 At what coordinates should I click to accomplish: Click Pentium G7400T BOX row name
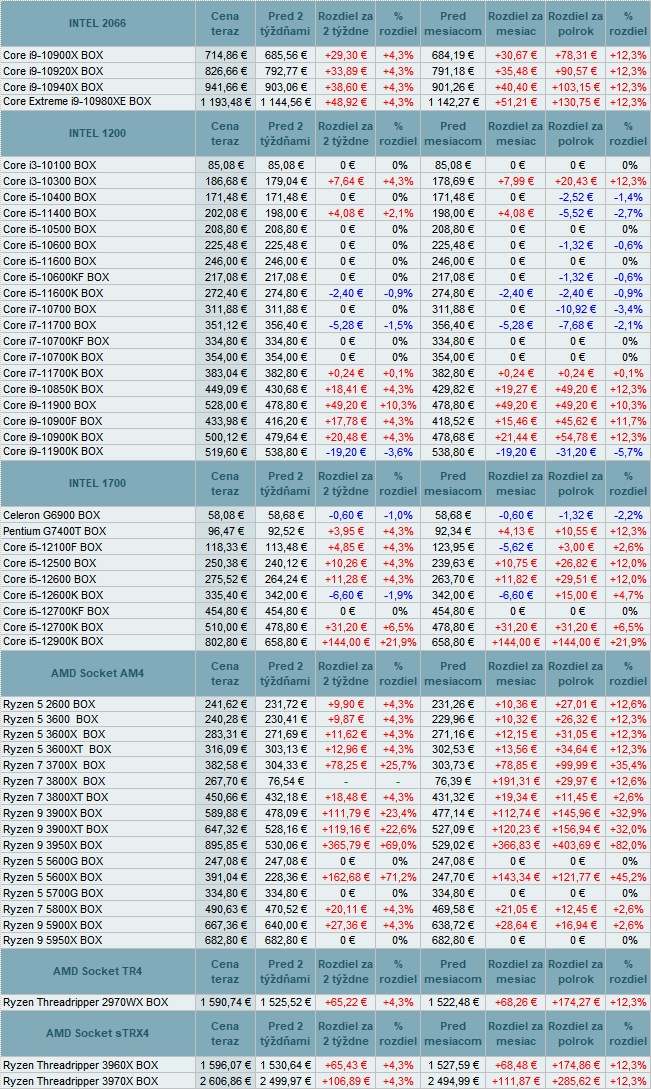point(55,531)
